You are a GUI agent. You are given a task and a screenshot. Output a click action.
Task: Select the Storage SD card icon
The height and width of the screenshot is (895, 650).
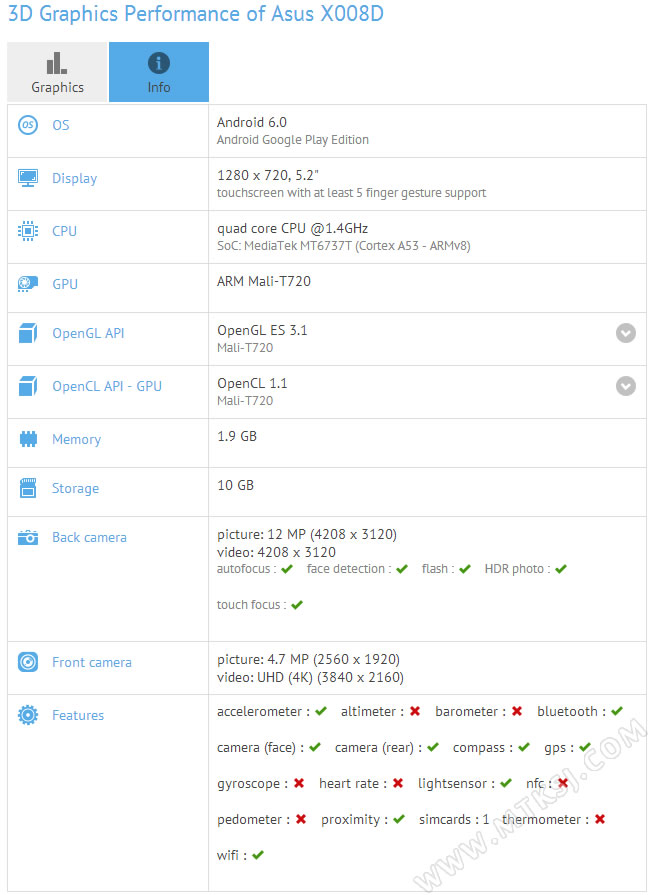click(28, 488)
